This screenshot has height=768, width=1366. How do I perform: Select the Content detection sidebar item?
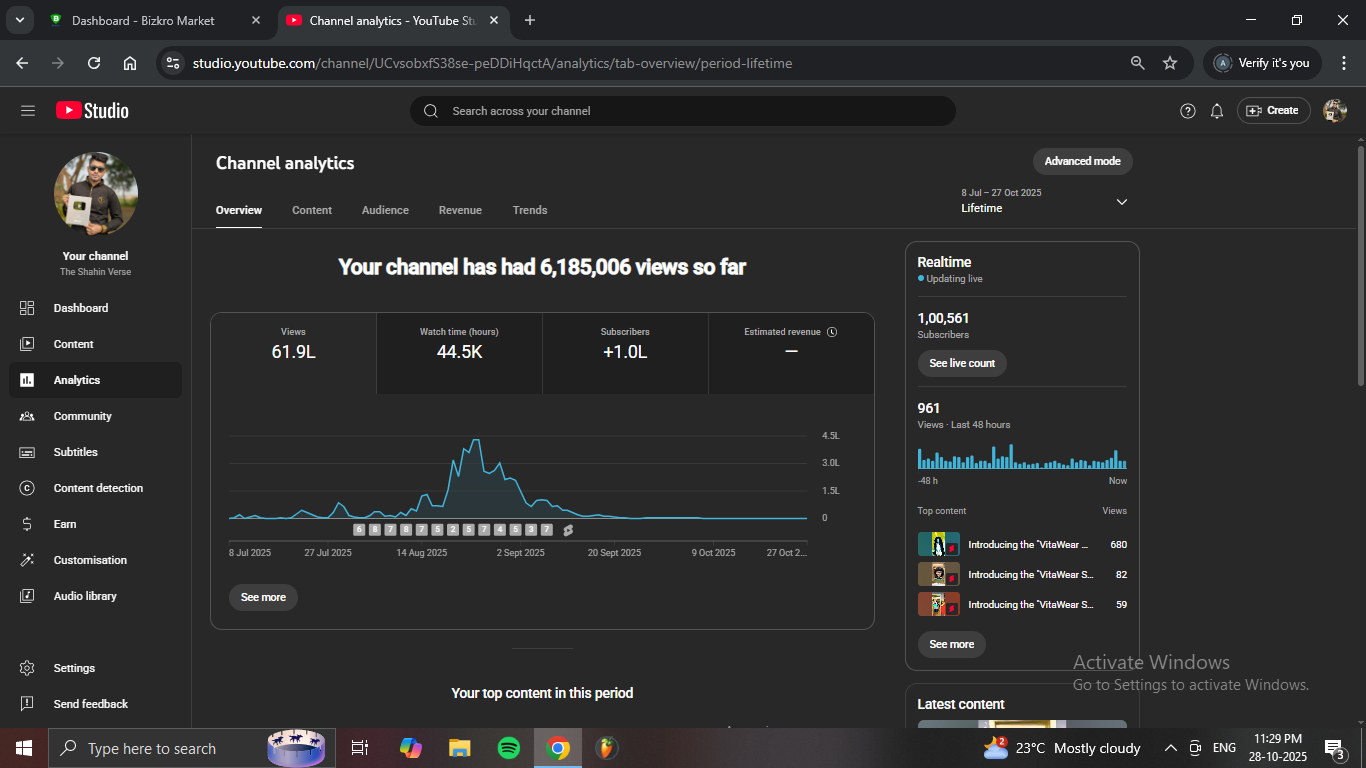pos(97,488)
